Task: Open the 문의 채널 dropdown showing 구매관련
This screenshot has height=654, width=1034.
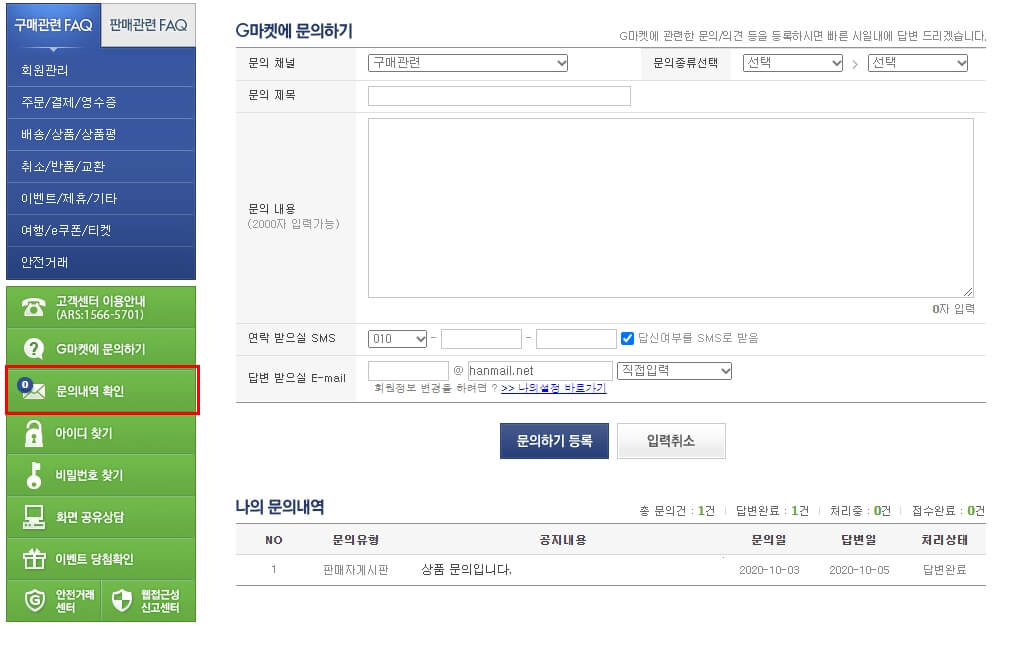Action: (468, 63)
